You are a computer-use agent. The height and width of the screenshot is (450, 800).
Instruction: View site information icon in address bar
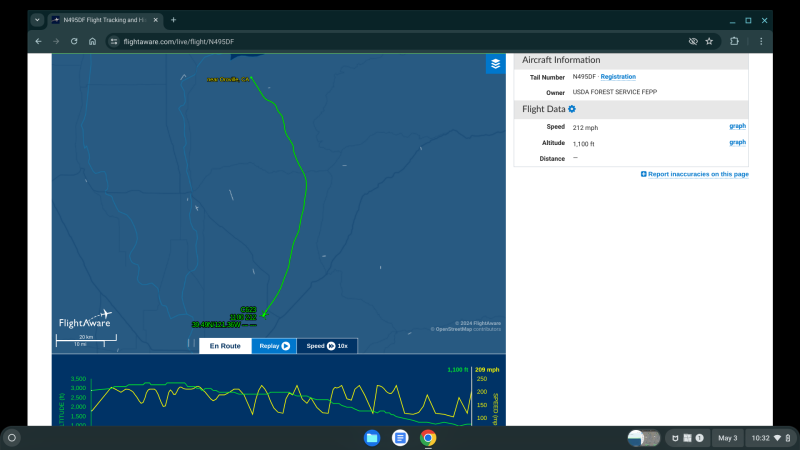click(x=114, y=41)
